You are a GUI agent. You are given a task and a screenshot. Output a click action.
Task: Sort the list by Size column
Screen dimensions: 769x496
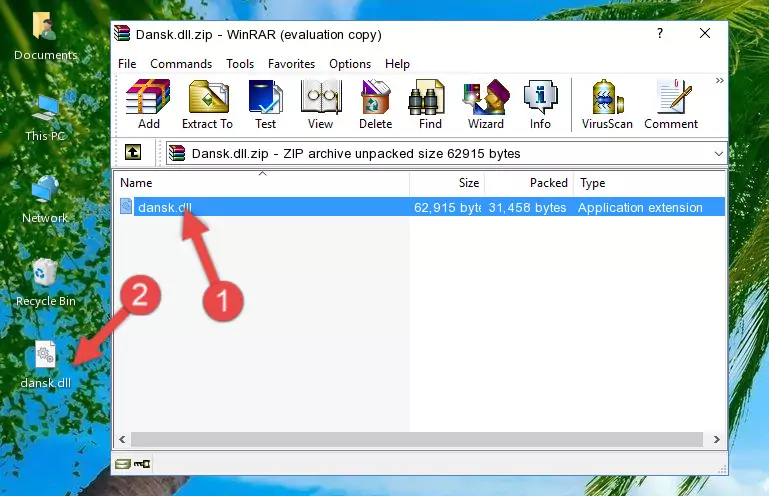[447, 183]
